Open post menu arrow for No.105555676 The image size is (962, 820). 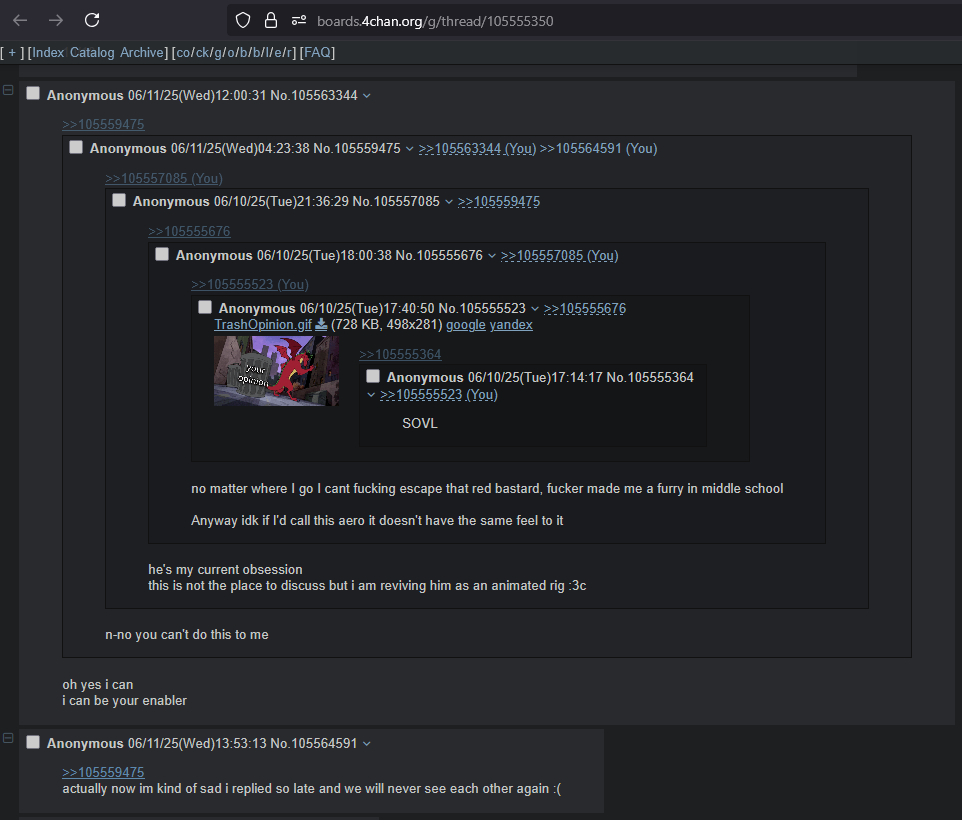tap(492, 256)
